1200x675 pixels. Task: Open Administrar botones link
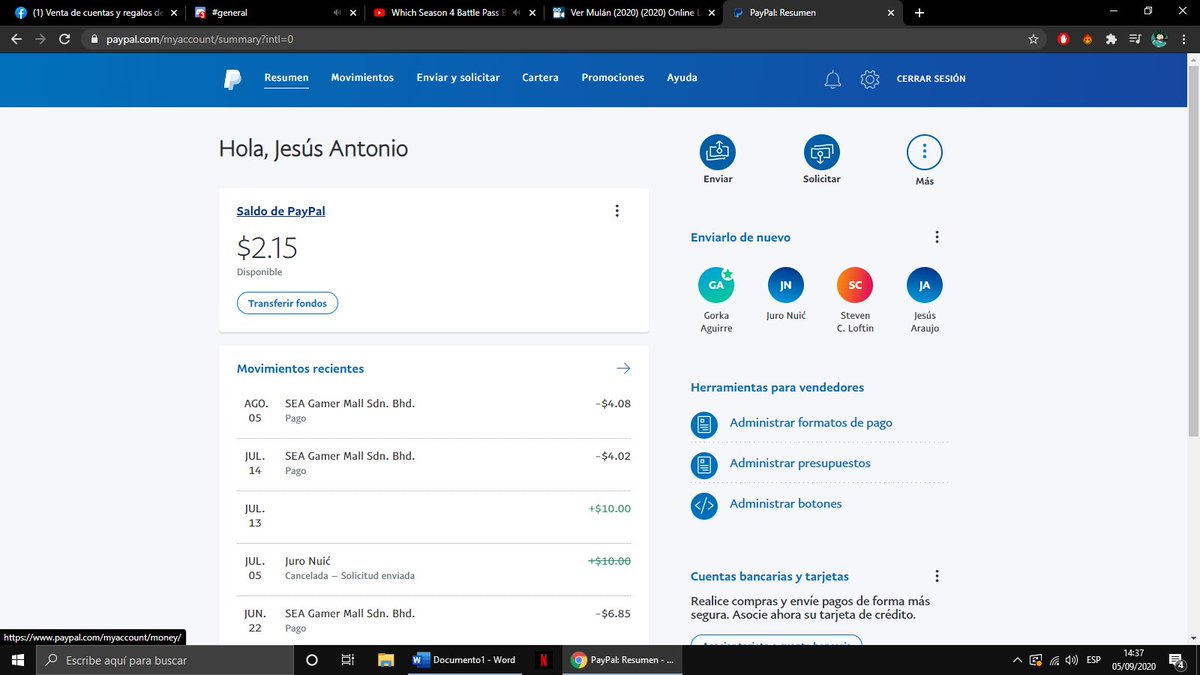point(786,503)
